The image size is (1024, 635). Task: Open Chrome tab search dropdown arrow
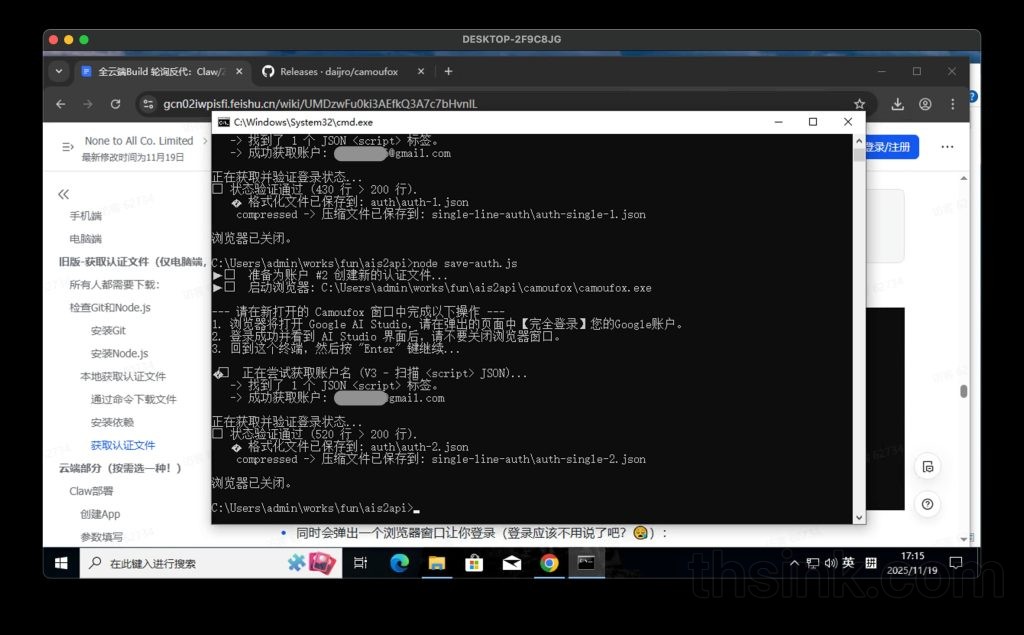click(59, 72)
